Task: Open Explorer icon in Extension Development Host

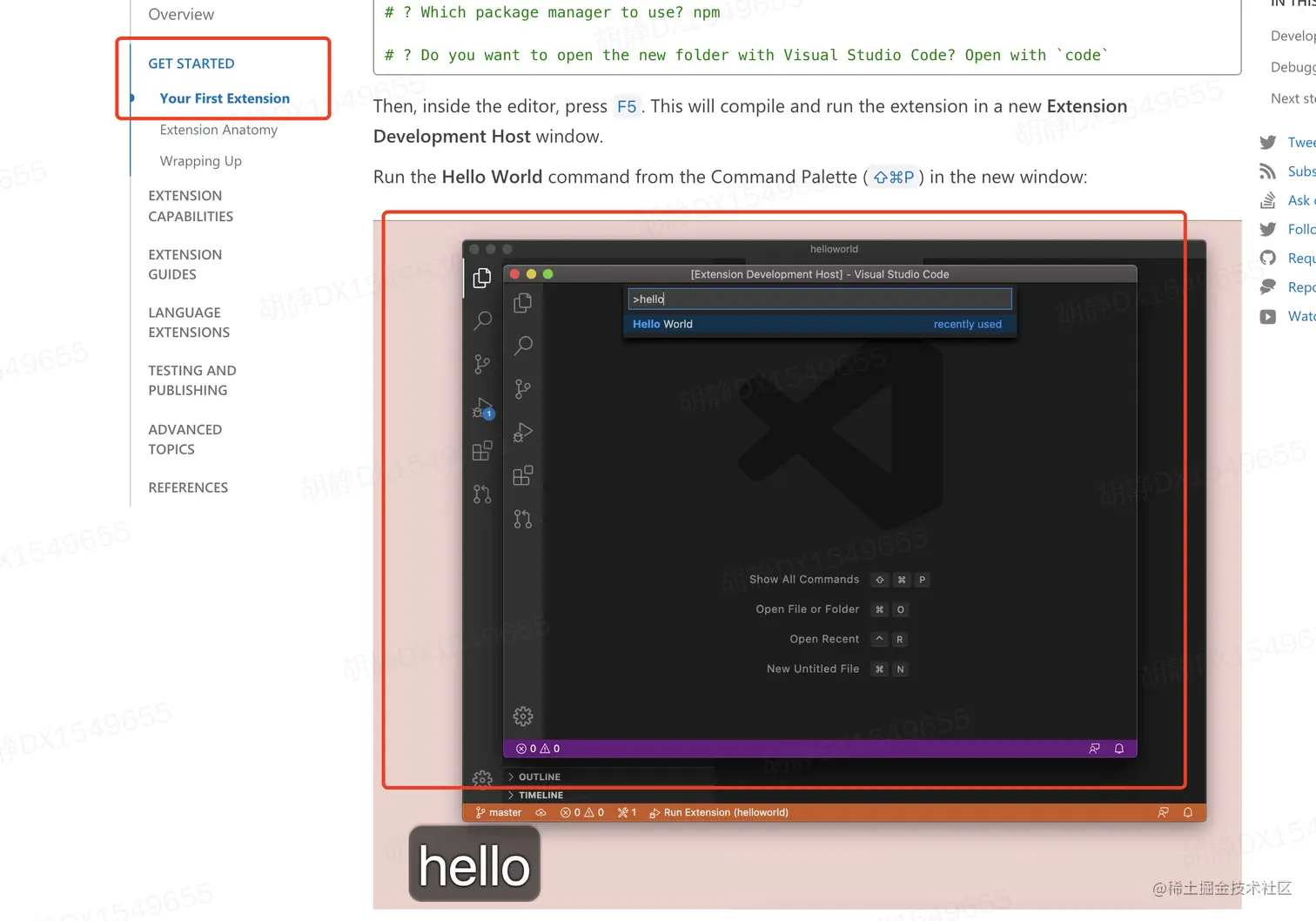Action: [523, 303]
